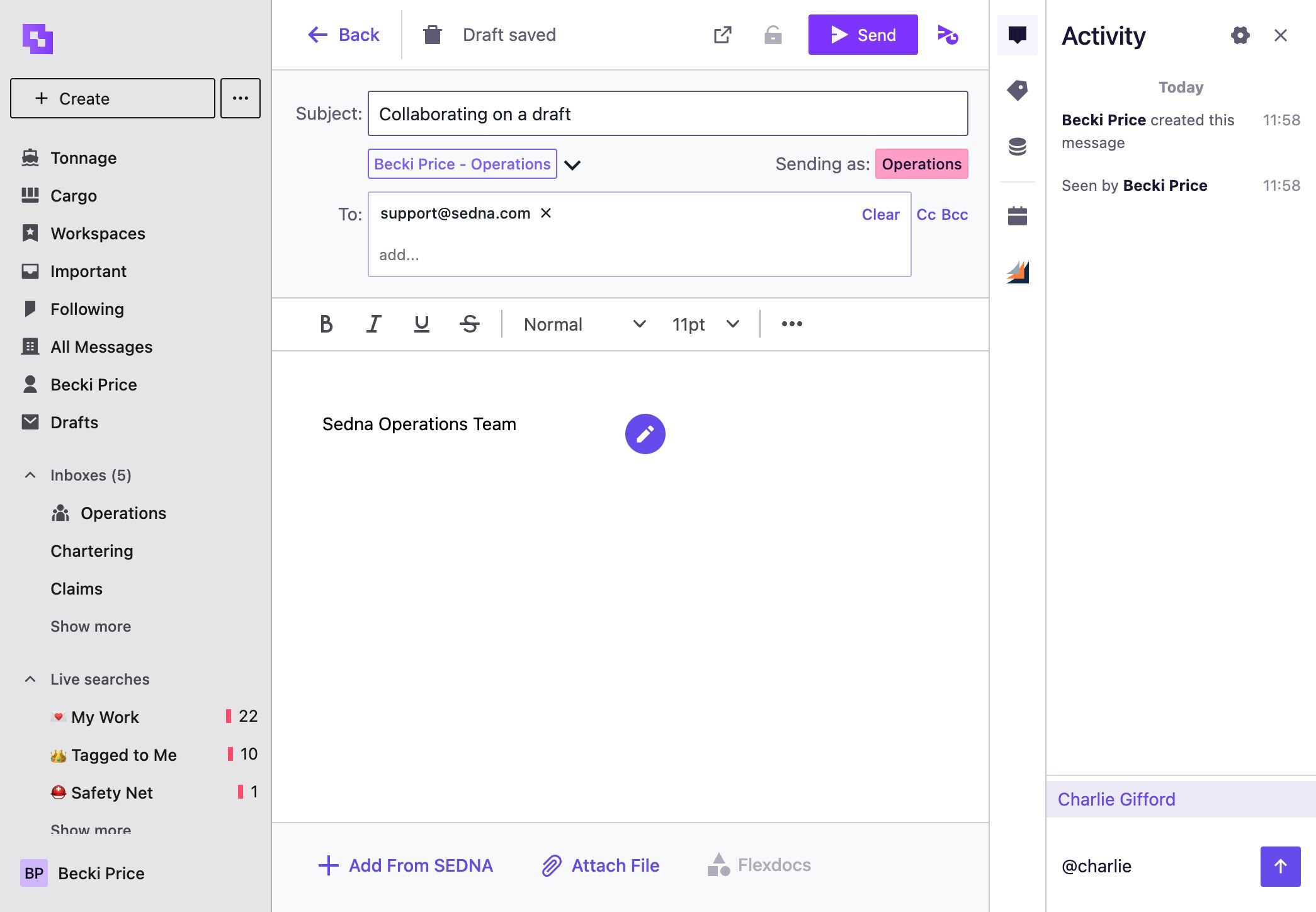Open the 11pt font size dropdown
This screenshot has width=1316, height=912.
(705, 324)
